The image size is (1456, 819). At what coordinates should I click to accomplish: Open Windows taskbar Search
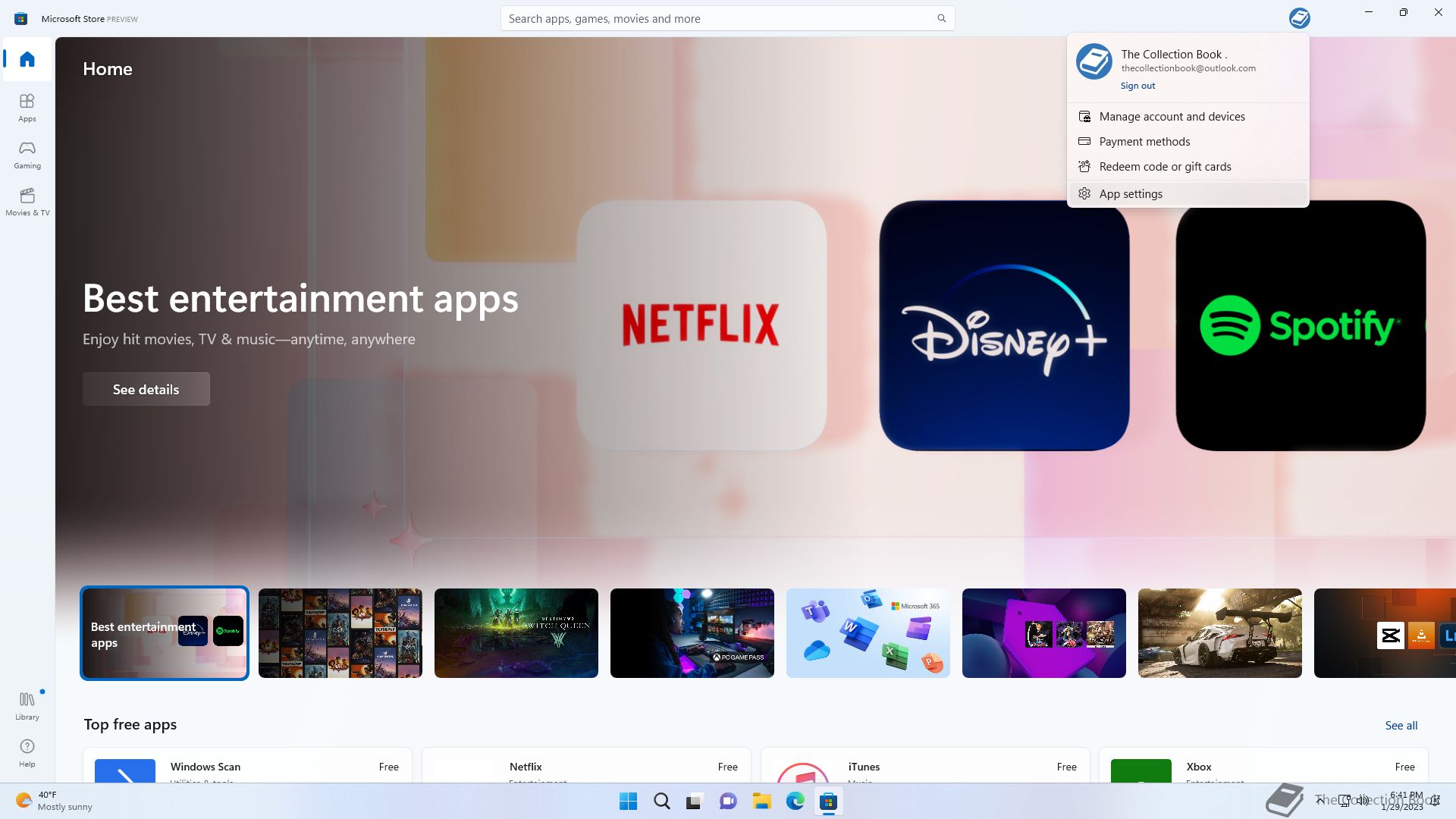[x=661, y=801]
